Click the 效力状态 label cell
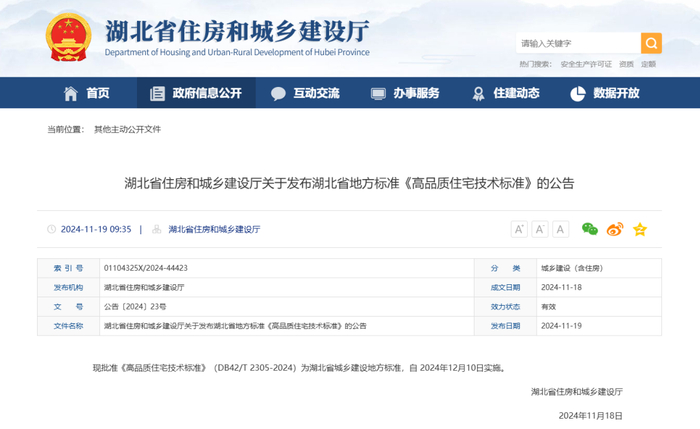This screenshot has width=700, height=429. point(505,307)
